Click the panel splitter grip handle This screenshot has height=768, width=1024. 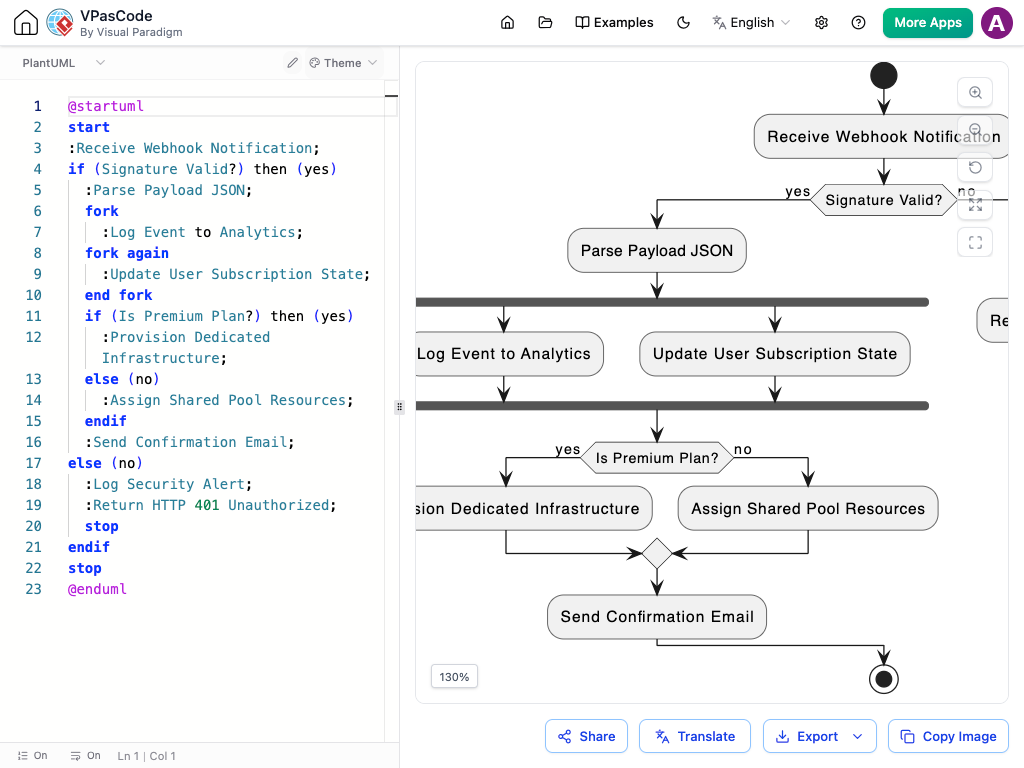coord(399,407)
